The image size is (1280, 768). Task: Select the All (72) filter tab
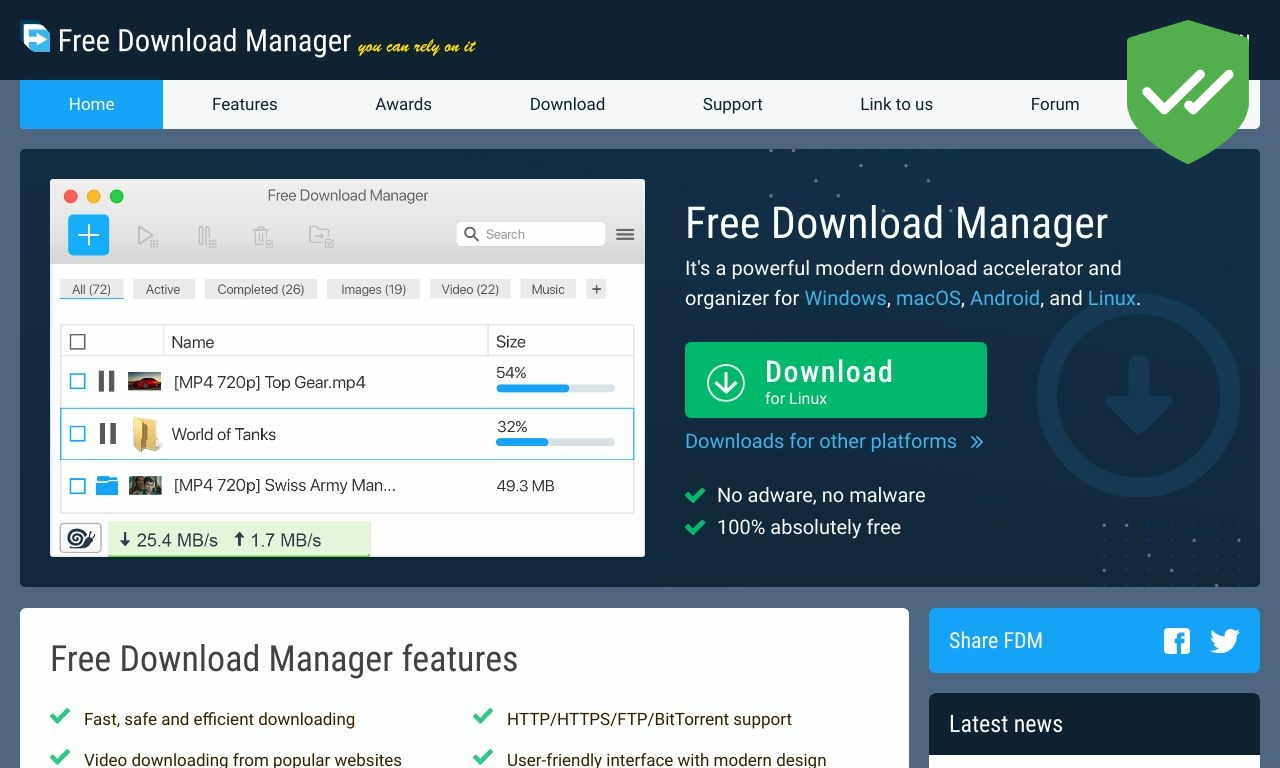pos(91,289)
